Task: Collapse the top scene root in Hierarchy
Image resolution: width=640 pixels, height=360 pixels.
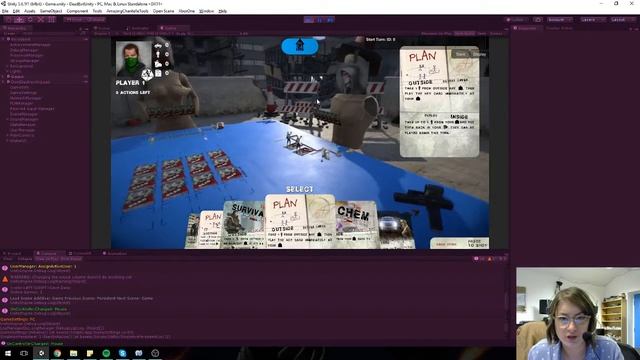Action: point(3,39)
